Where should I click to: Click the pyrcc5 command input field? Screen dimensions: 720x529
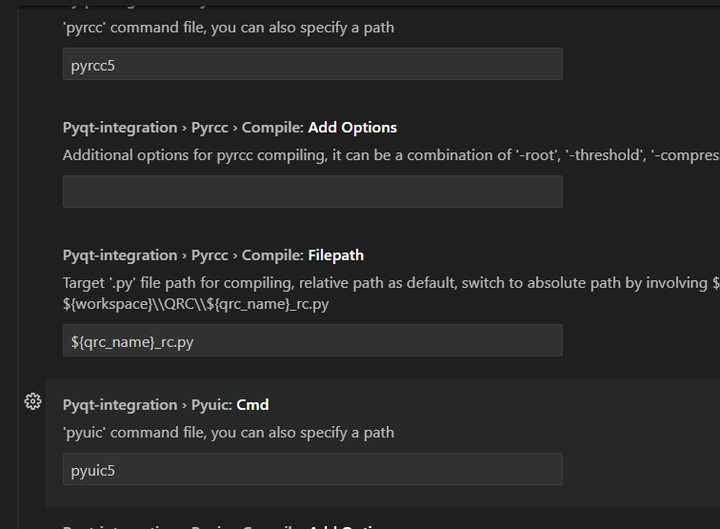(x=312, y=64)
